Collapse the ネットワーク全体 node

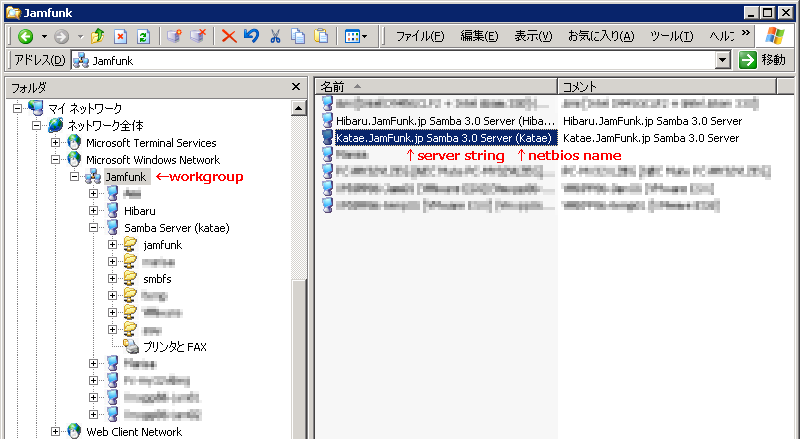point(37,126)
